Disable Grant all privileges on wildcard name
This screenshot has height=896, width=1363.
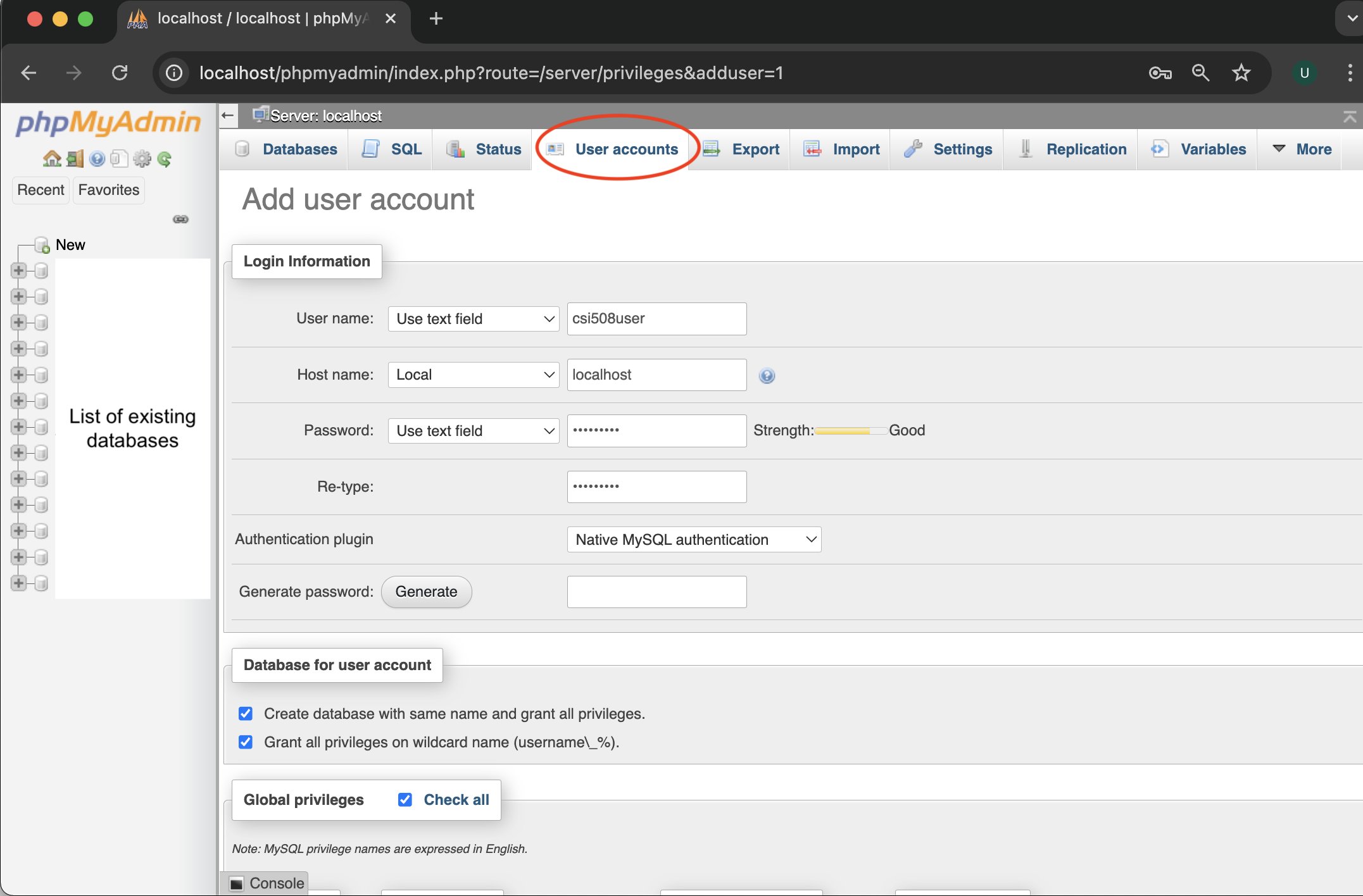pyautogui.click(x=246, y=742)
